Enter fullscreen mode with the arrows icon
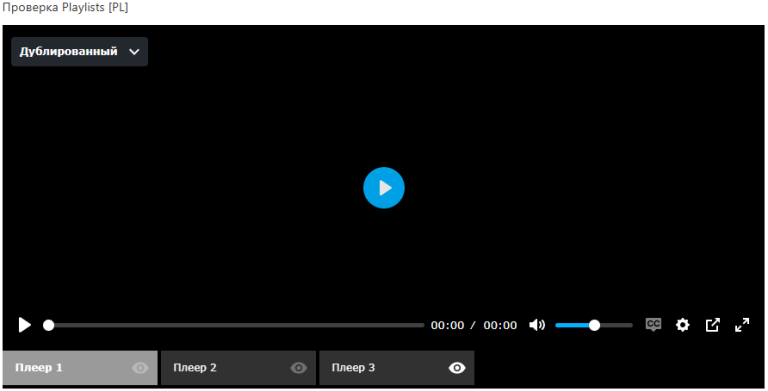Viewport: 768px width, 391px height. coord(742,325)
